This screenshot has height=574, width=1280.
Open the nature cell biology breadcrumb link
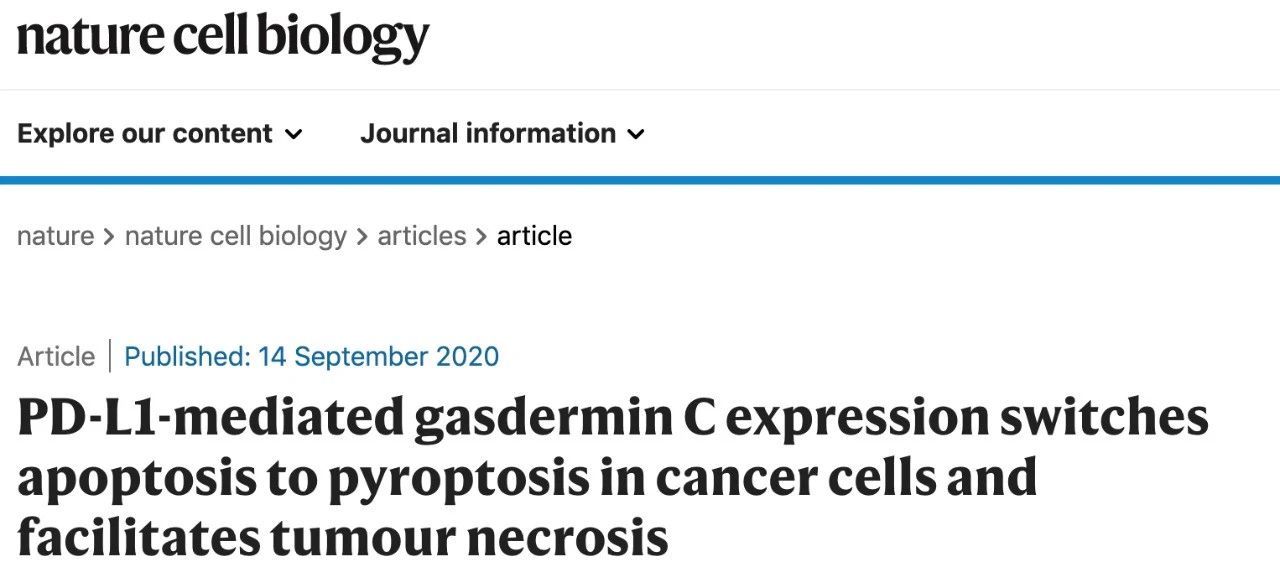tap(236, 236)
